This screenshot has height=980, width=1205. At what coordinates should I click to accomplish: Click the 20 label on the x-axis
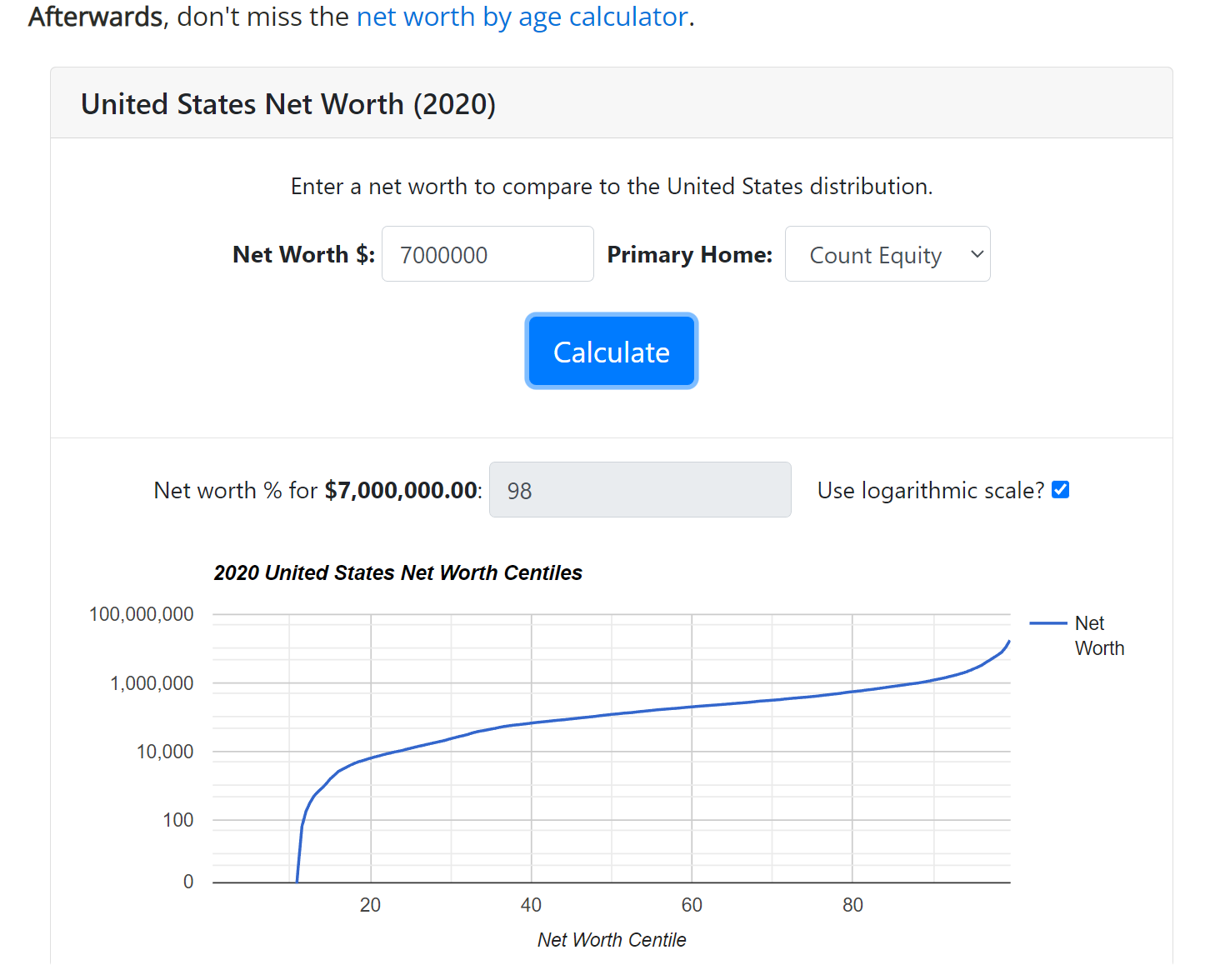tap(370, 905)
